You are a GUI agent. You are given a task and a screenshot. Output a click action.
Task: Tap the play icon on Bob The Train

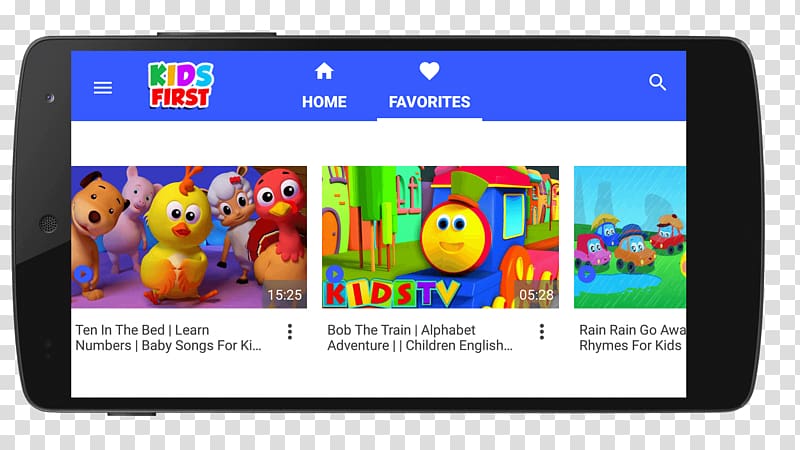point(334,274)
